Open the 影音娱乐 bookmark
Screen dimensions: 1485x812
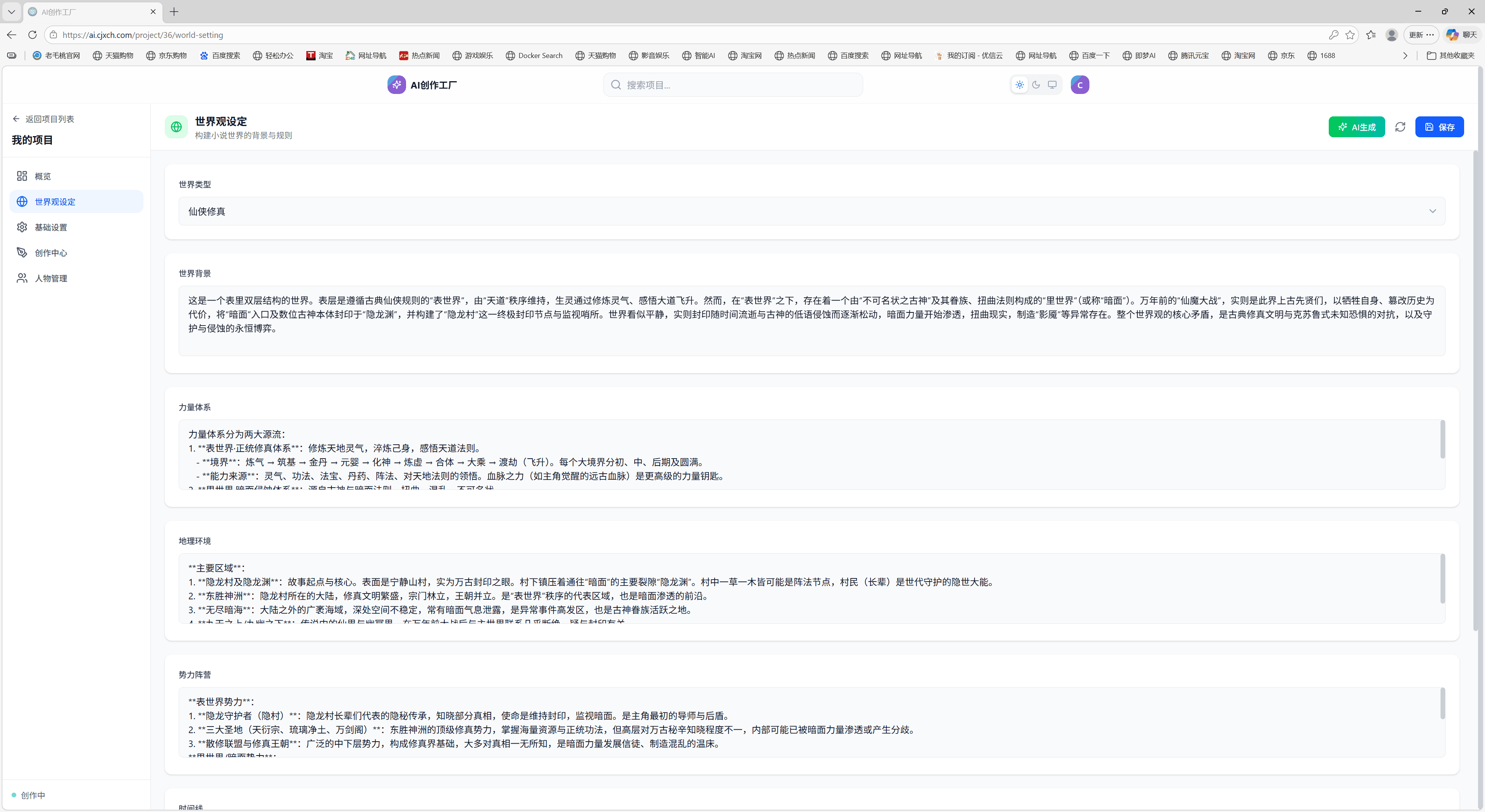(649, 55)
